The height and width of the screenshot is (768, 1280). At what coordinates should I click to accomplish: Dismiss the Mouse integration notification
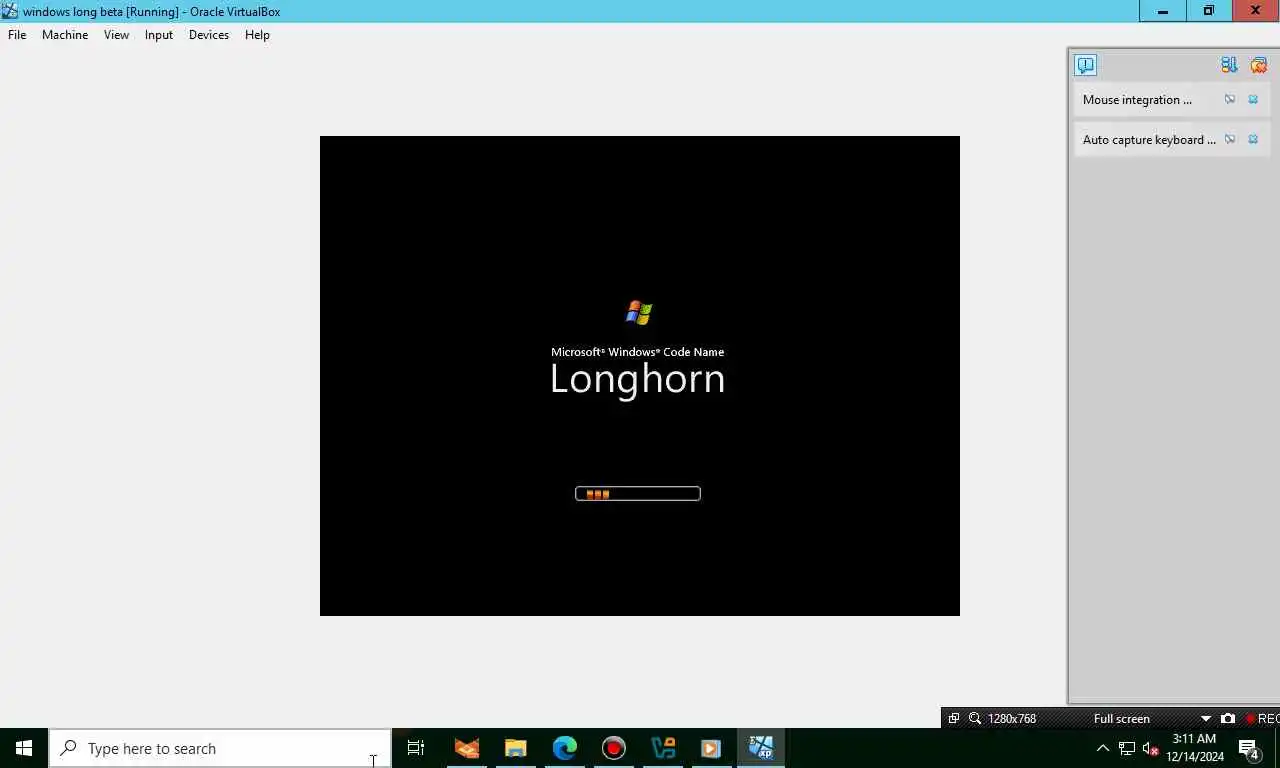[x=1253, y=99]
